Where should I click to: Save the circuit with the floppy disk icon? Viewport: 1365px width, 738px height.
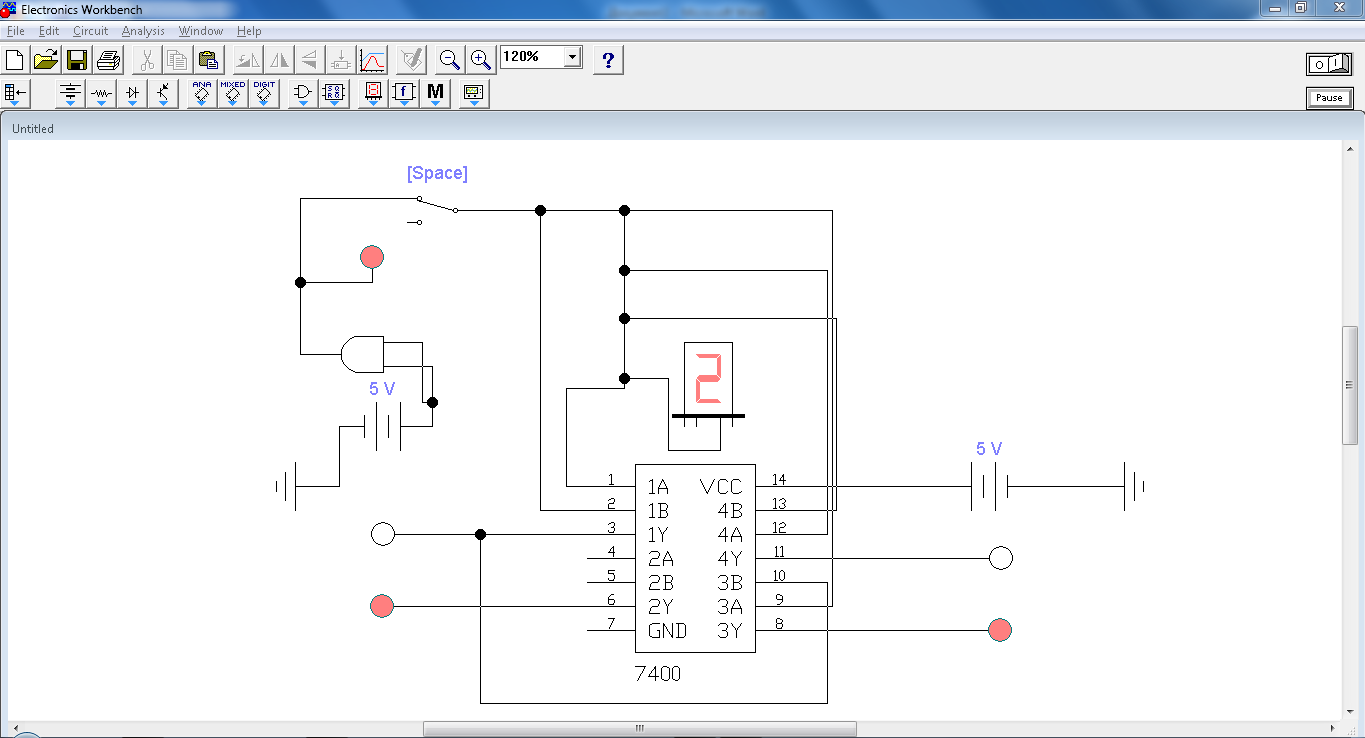[x=77, y=60]
